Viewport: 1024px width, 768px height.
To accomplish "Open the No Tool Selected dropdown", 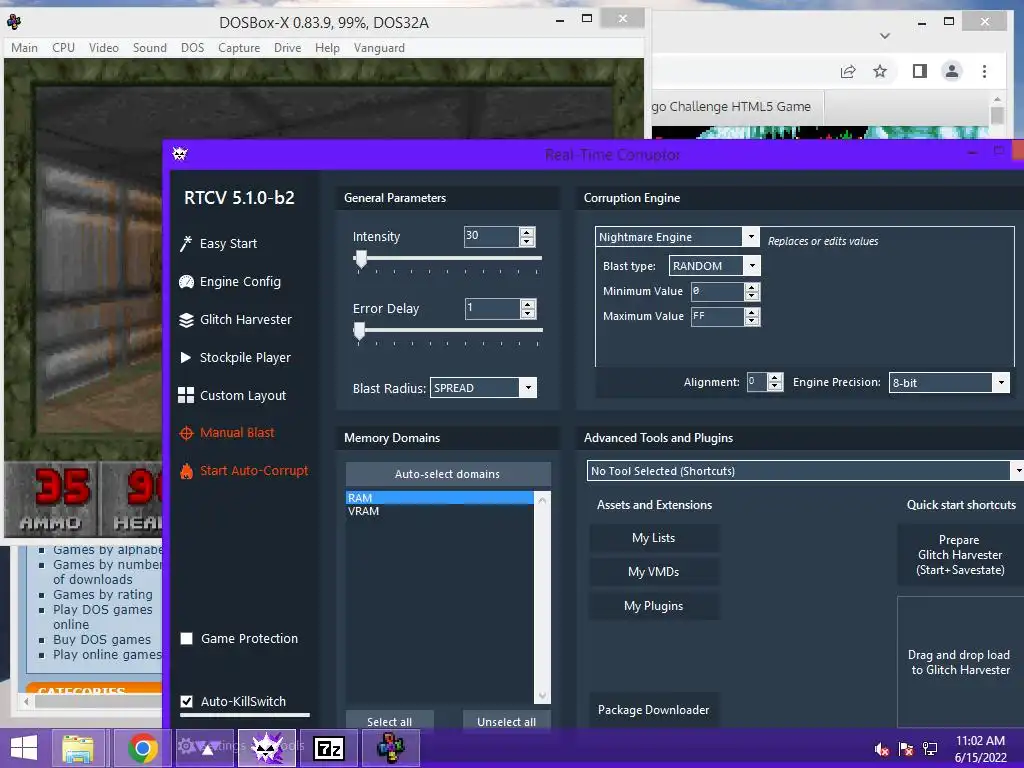I will (x=1017, y=471).
